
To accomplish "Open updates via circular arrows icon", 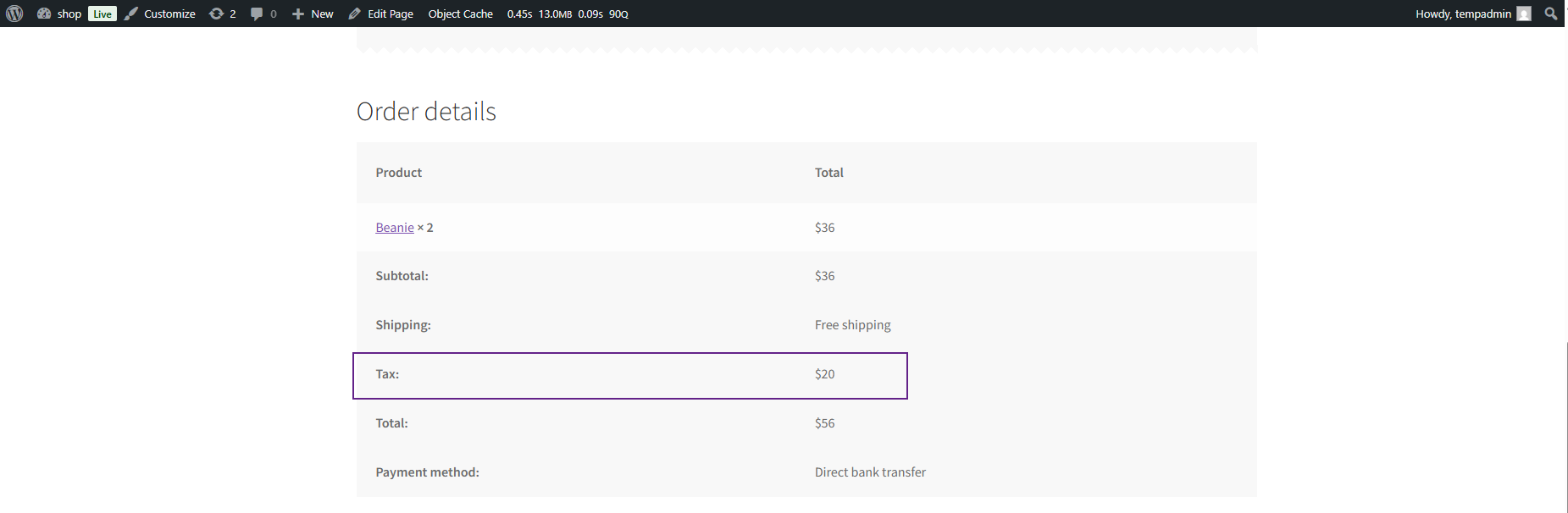I will [217, 14].
